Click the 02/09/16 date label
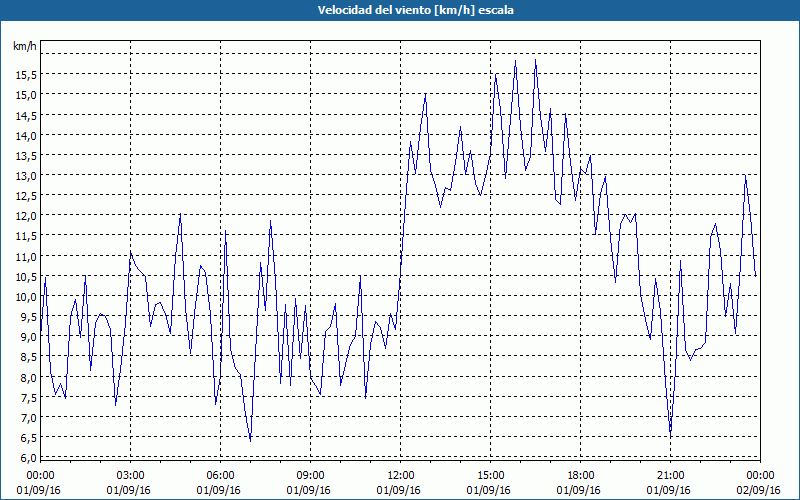 click(x=760, y=490)
